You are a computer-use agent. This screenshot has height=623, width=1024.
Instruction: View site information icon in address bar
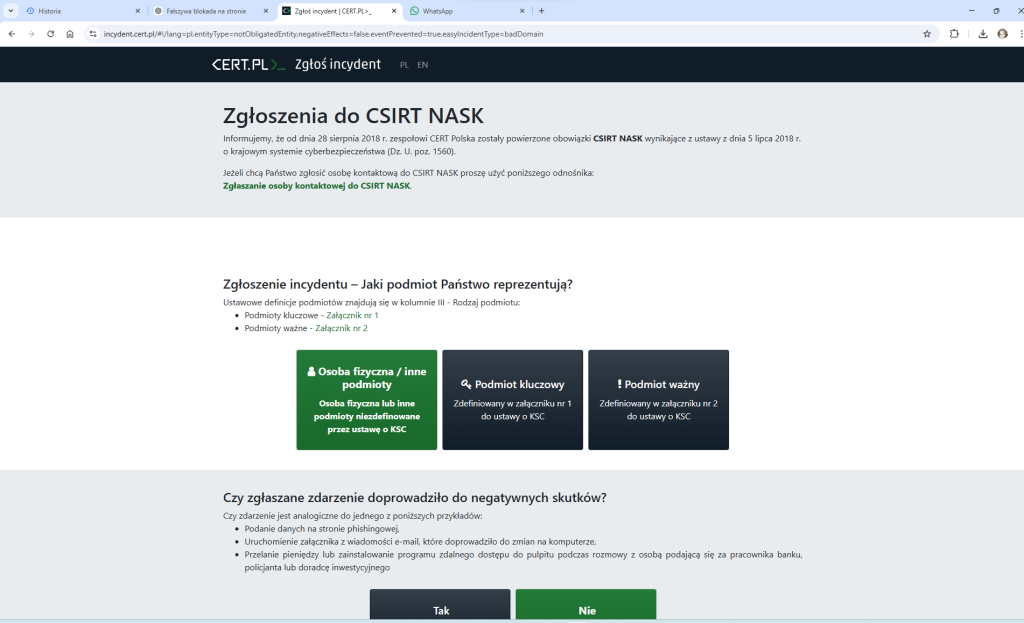(x=93, y=34)
